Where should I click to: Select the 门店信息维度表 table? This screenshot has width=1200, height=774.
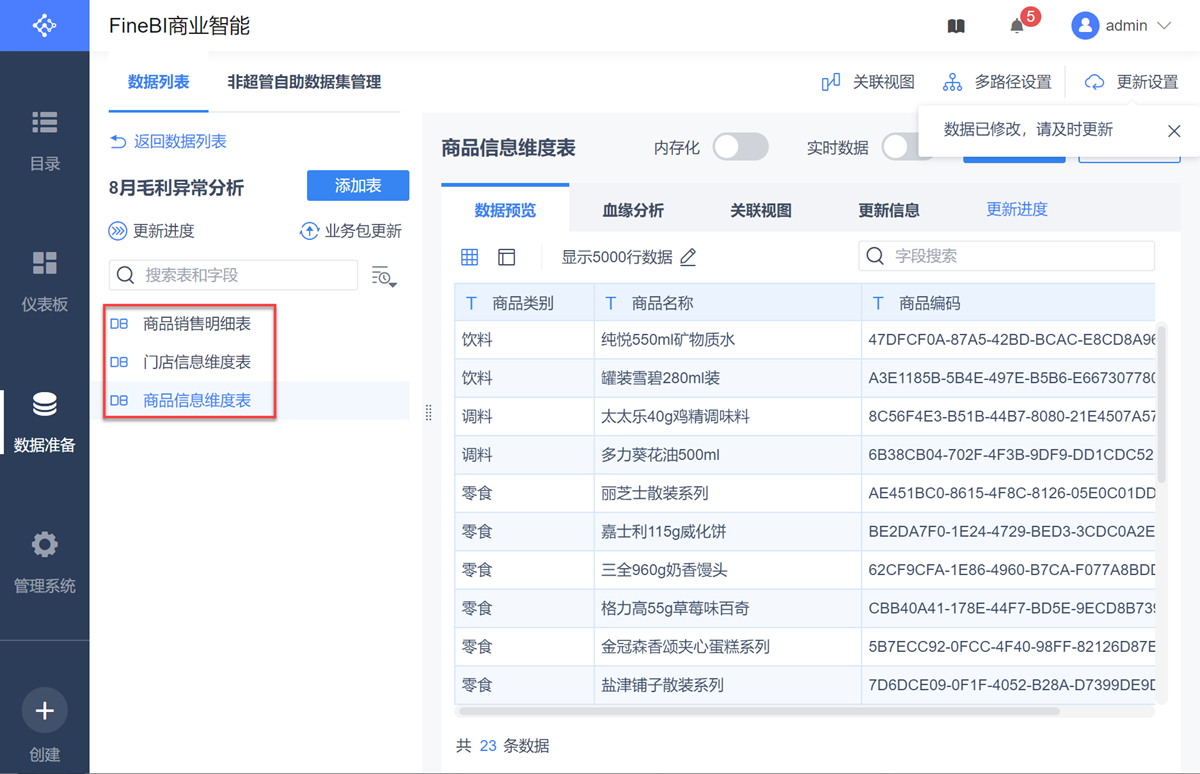pos(196,362)
